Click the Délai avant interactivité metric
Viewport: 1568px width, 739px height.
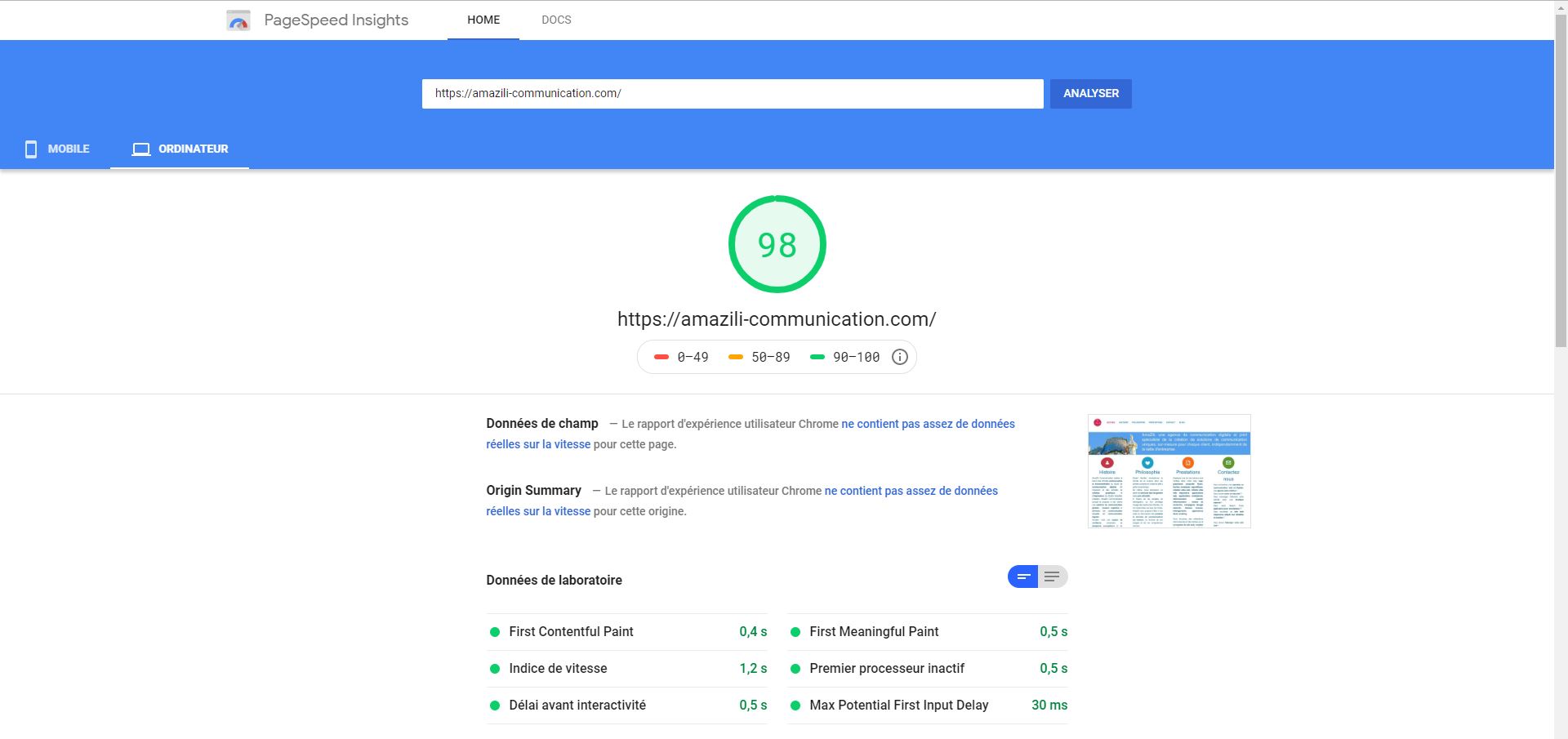pos(627,706)
